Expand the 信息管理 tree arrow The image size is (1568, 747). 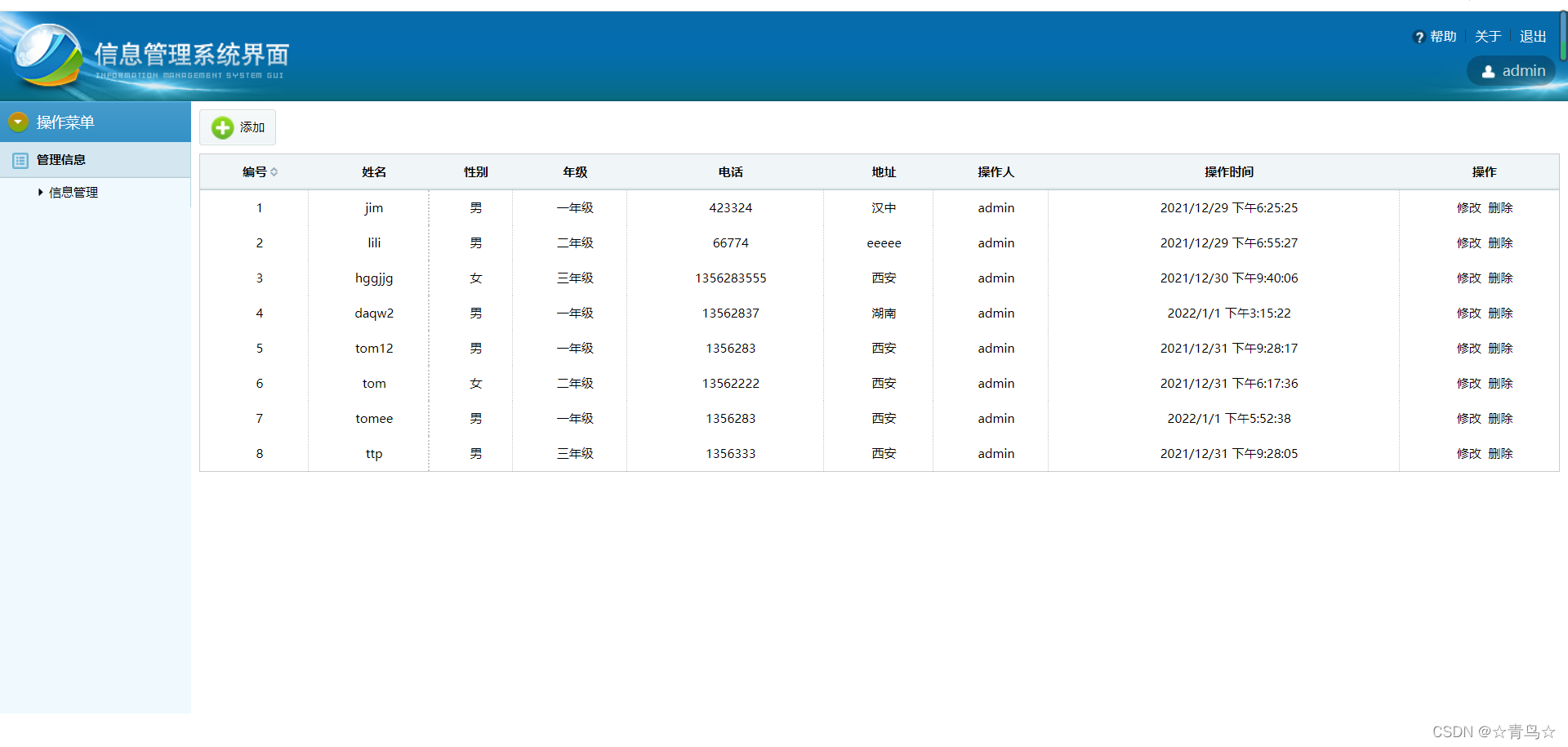(40, 193)
